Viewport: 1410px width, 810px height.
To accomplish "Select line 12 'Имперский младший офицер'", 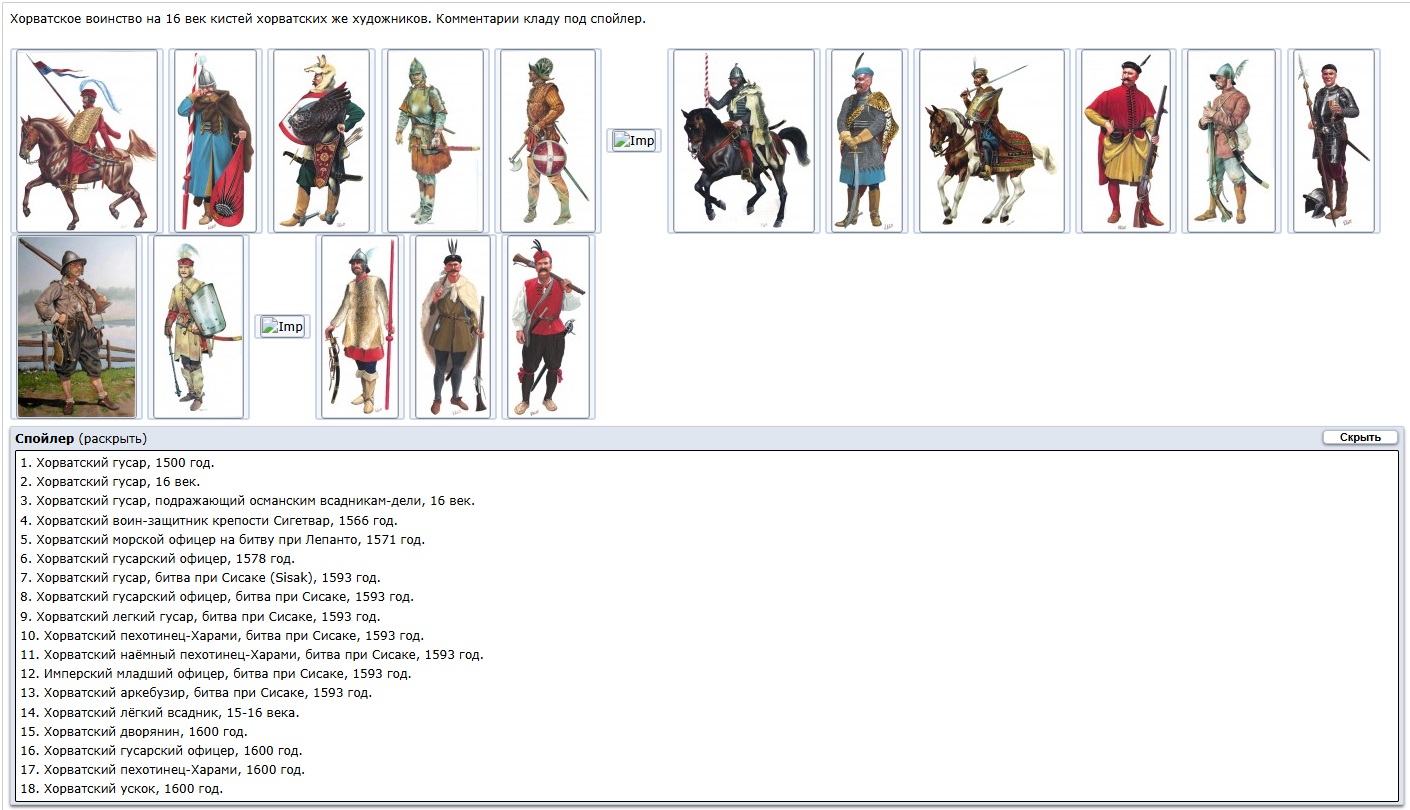I will pos(216,673).
